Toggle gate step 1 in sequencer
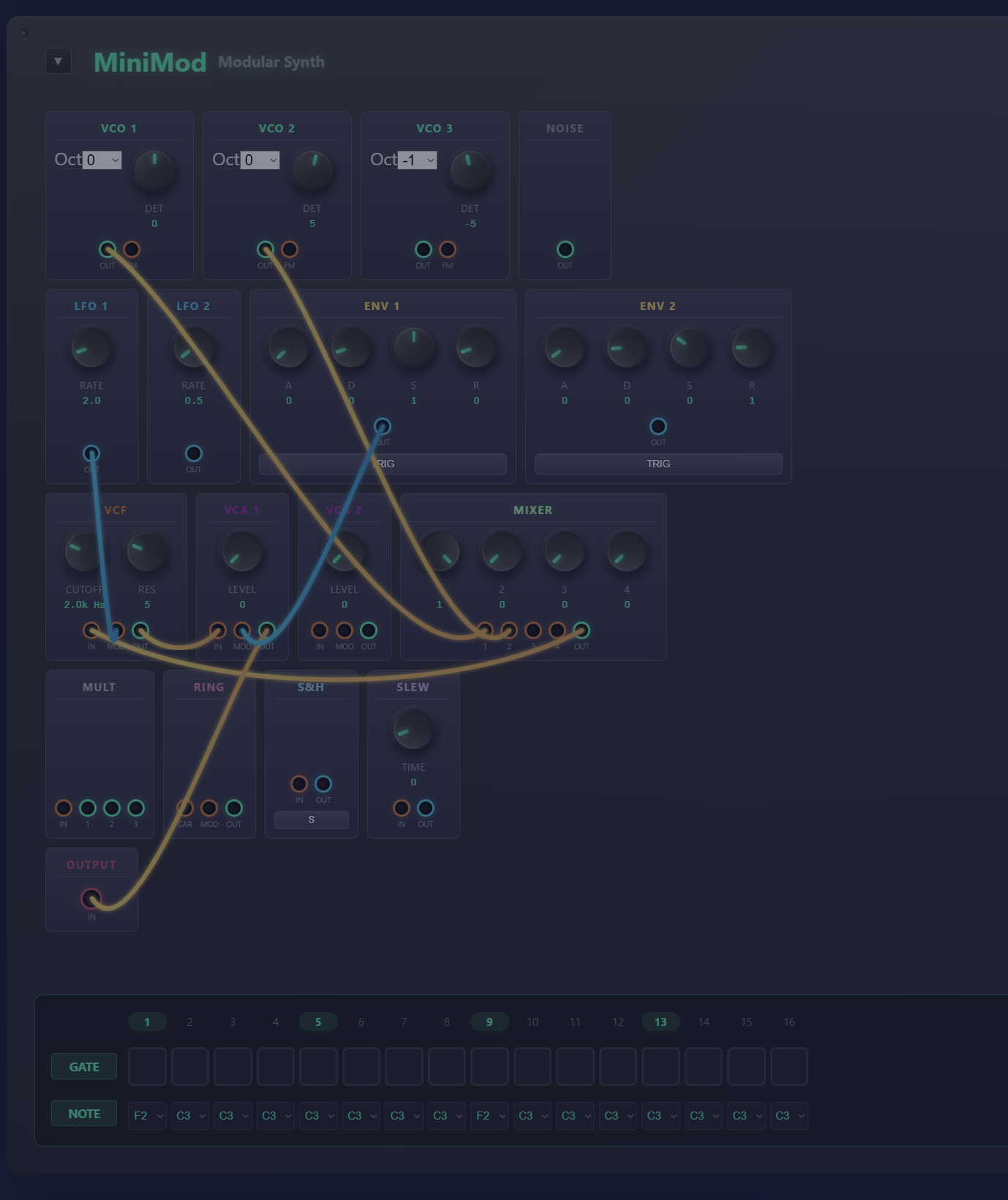Screen dimensions: 1008x1200 (147, 1066)
